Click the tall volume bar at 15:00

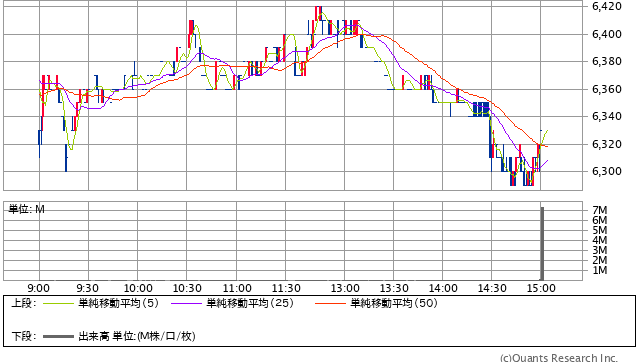point(542,244)
